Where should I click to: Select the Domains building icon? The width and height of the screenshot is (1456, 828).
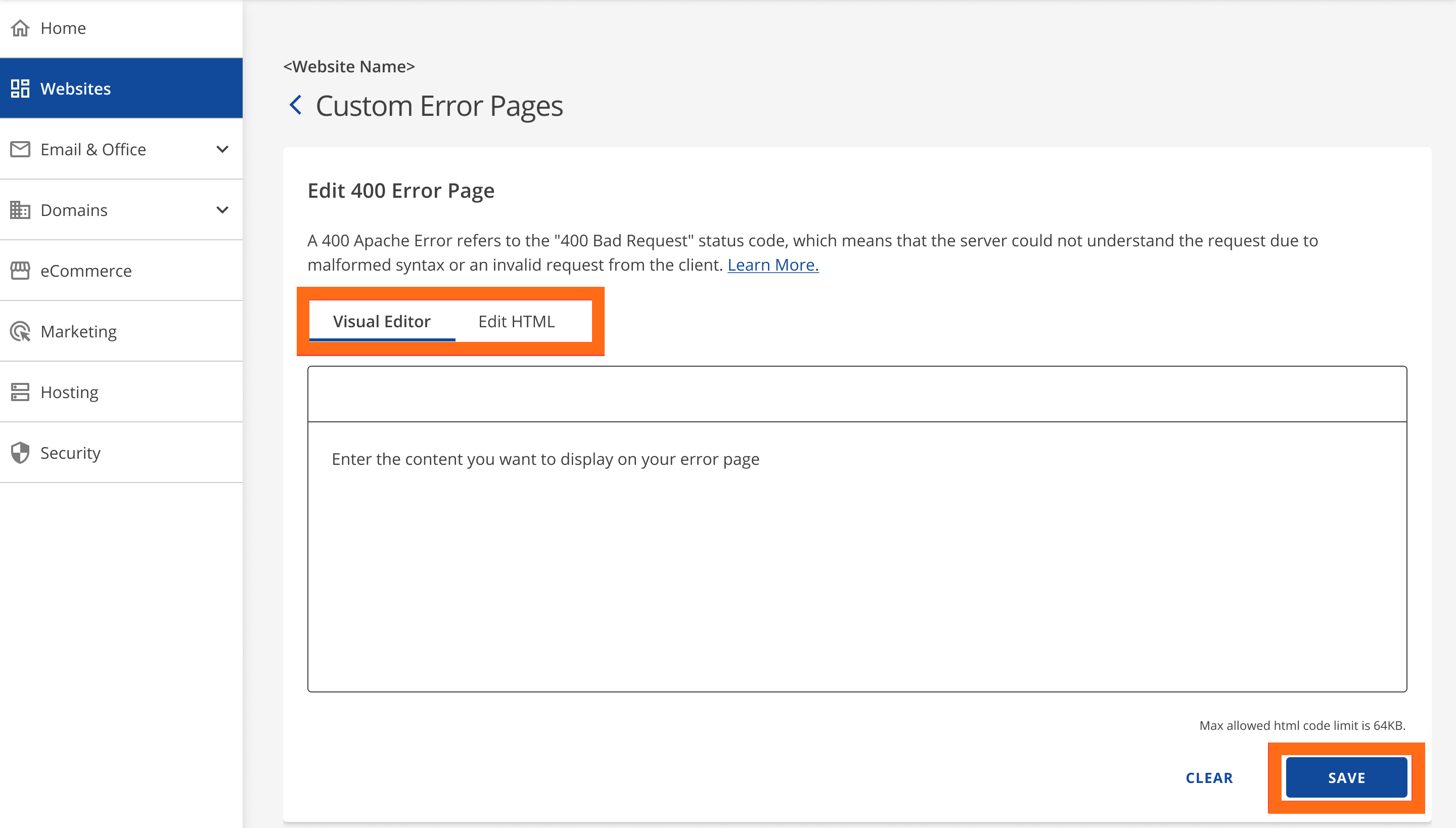[x=20, y=209]
